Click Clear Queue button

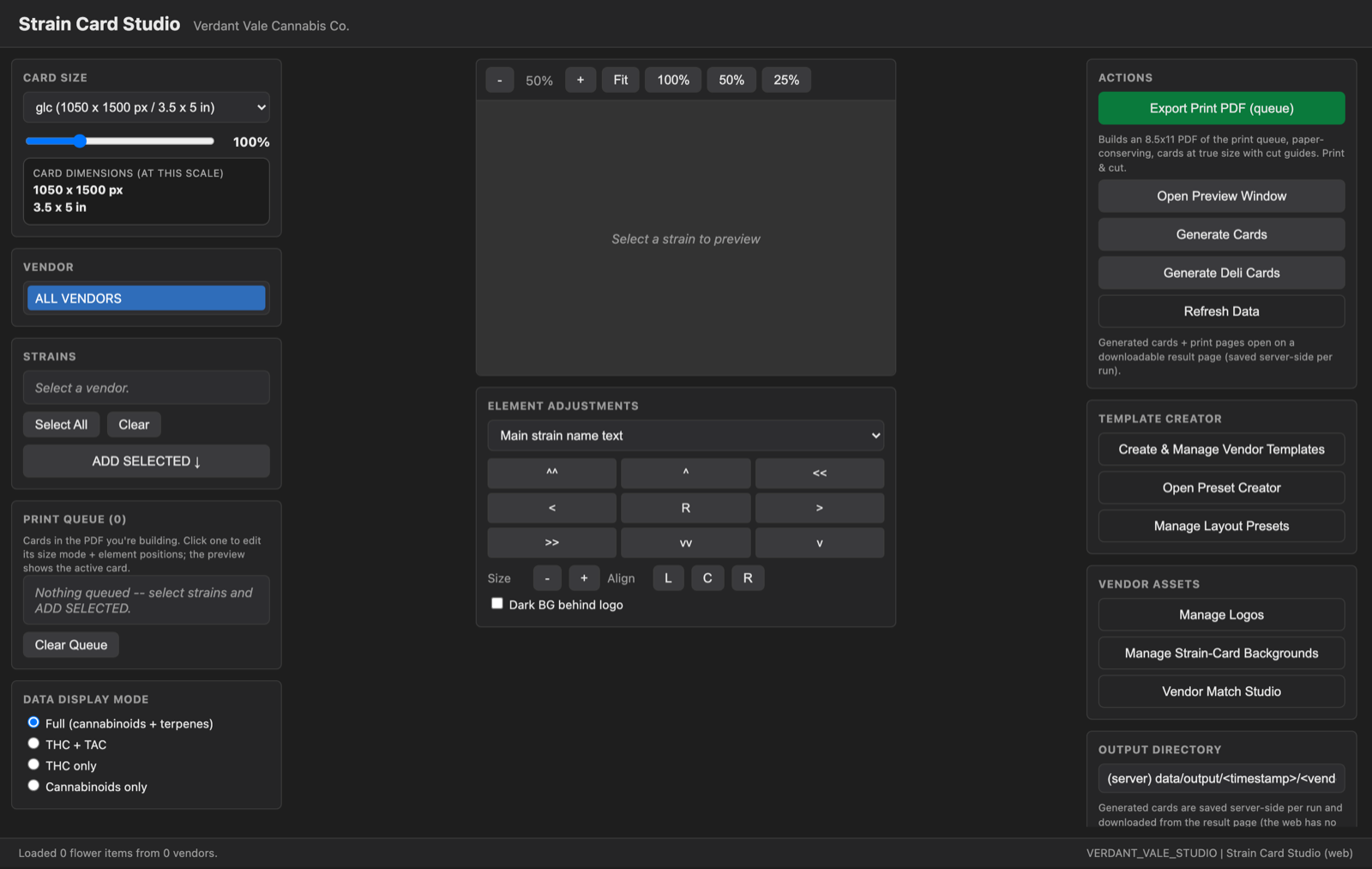pos(71,645)
